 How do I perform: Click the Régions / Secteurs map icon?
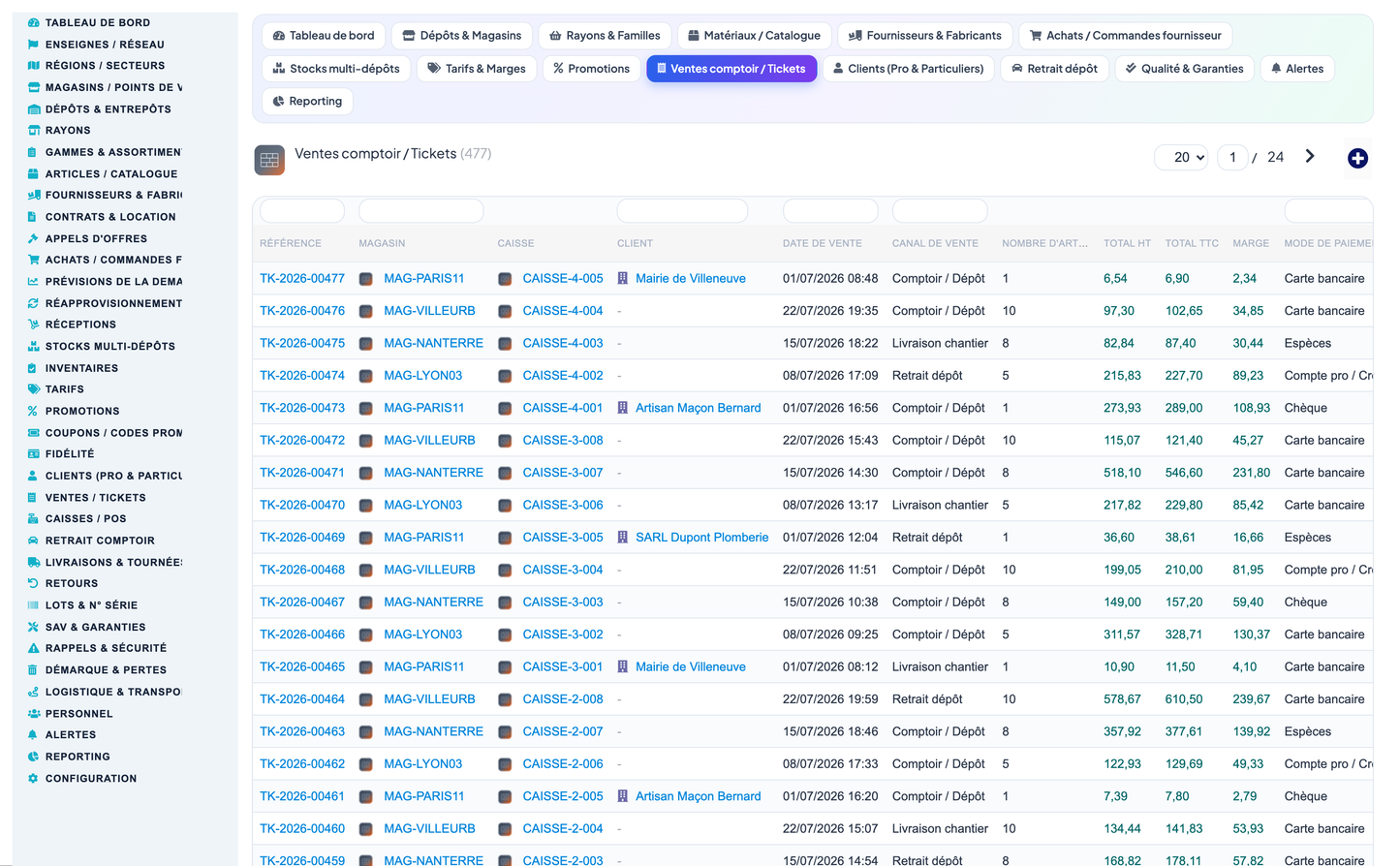pyautogui.click(x=34, y=66)
